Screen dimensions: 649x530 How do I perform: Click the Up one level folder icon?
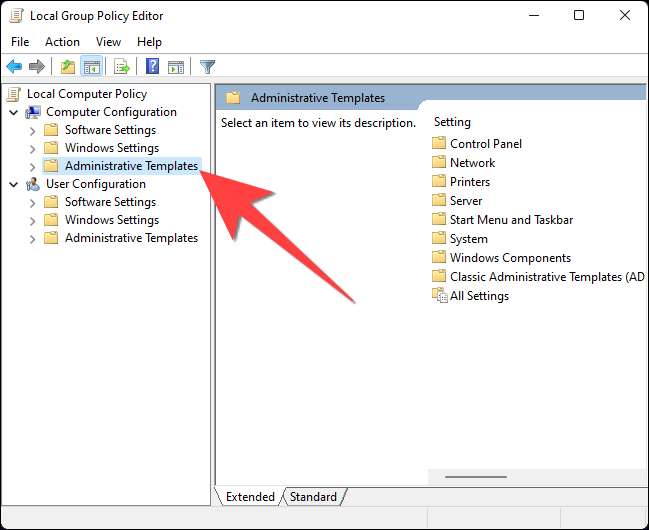pos(68,66)
